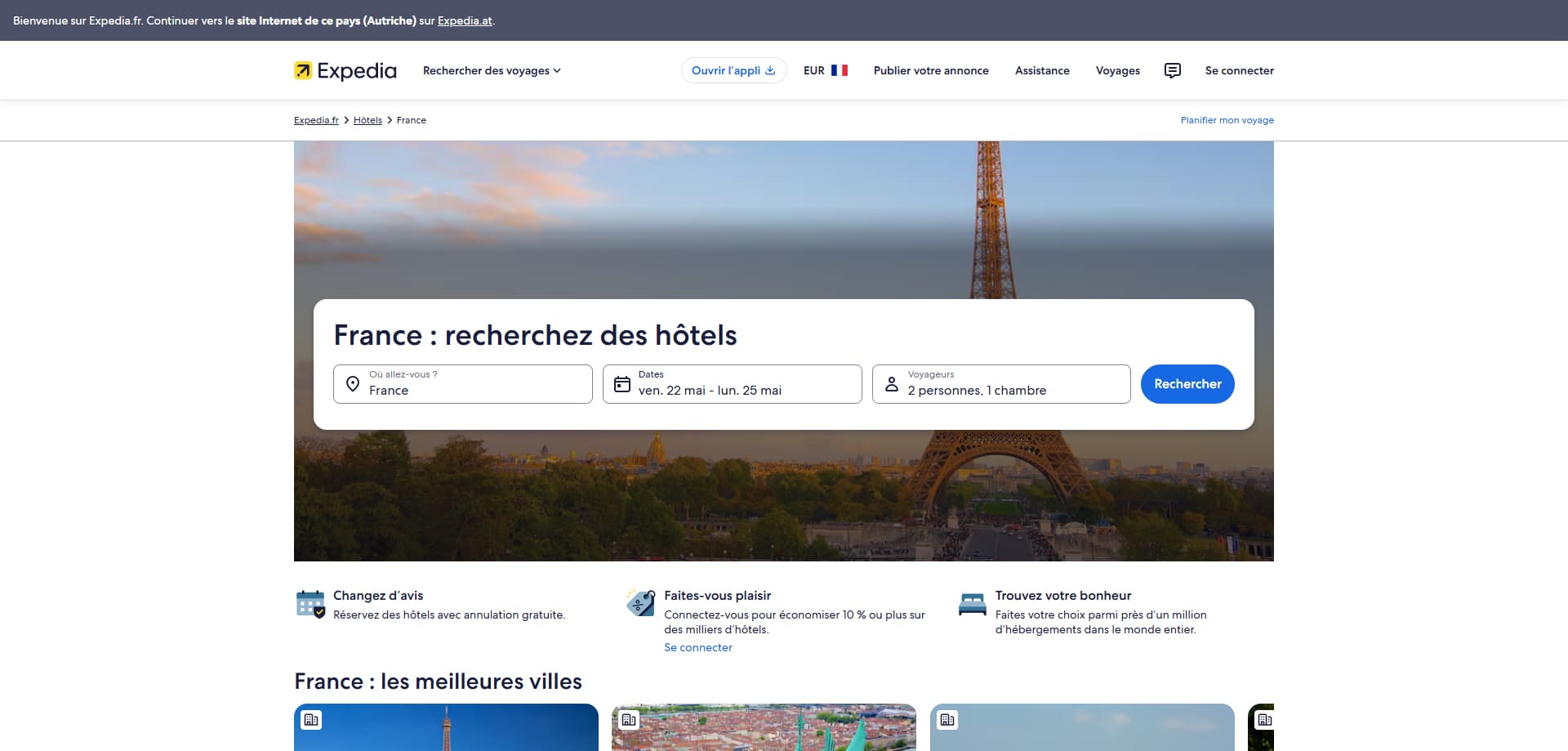The height and width of the screenshot is (751, 1568).
Task: Click Expedia.fr breadcrumb link
Action: tap(316, 120)
